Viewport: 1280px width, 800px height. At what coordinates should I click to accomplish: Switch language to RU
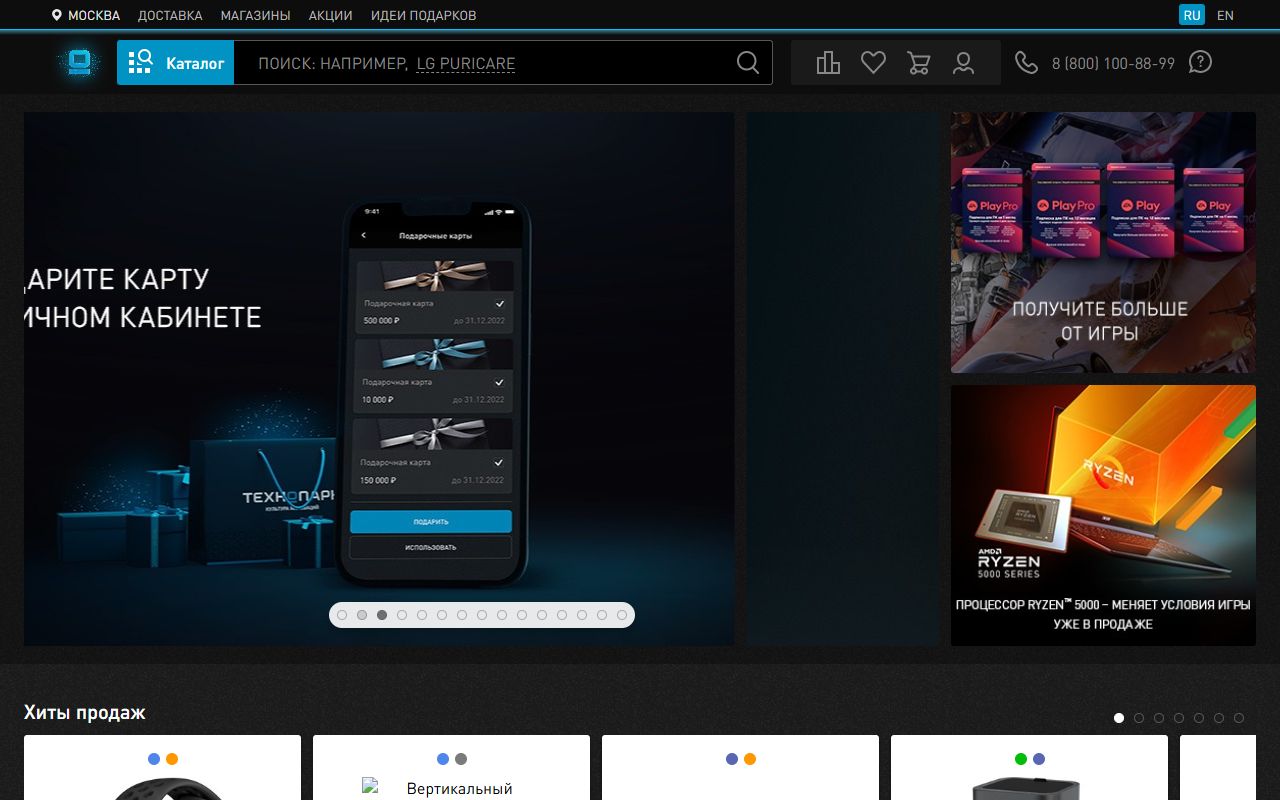tap(1192, 15)
